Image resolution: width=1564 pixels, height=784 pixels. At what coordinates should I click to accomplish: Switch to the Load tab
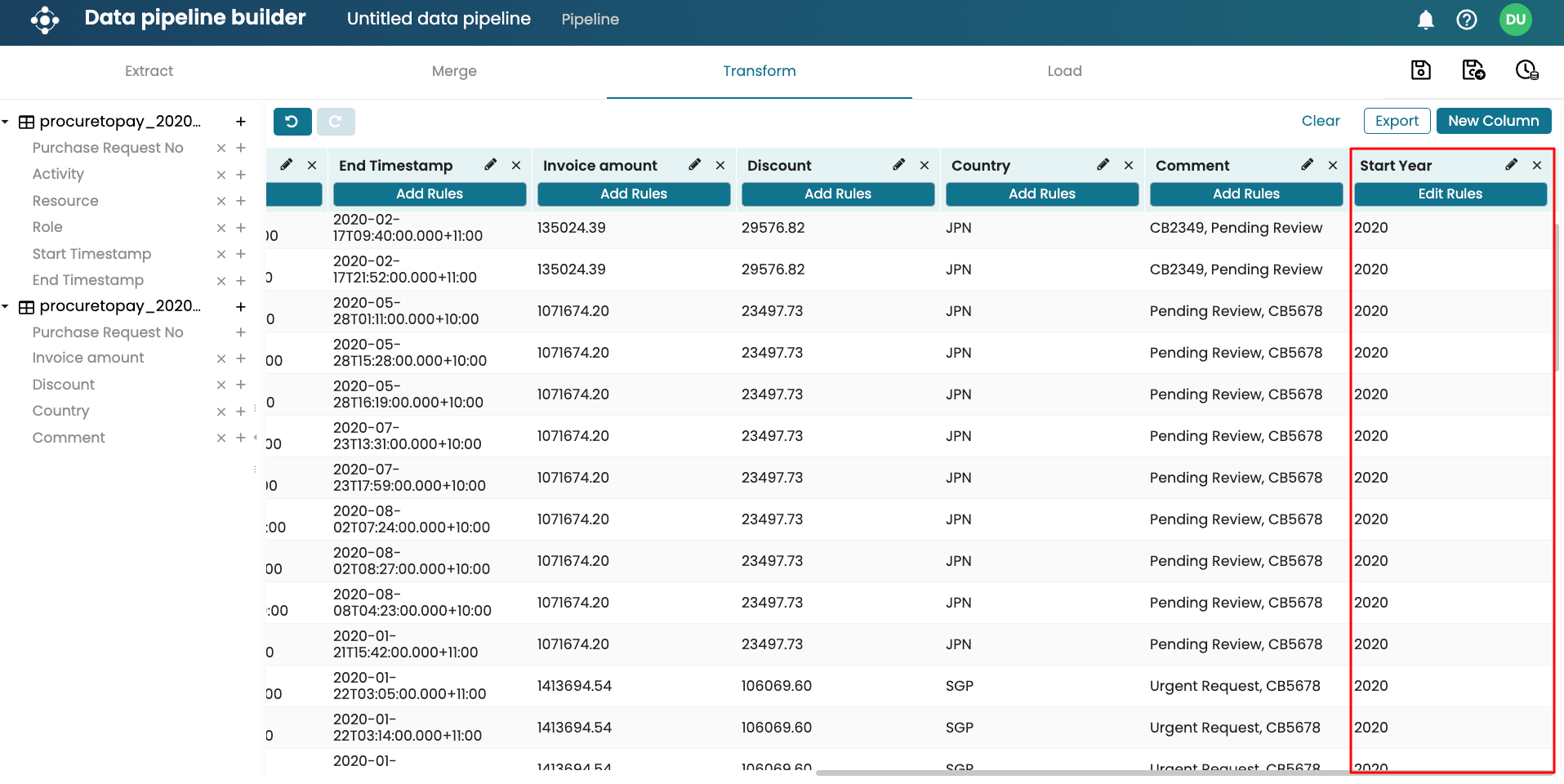coord(1064,71)
